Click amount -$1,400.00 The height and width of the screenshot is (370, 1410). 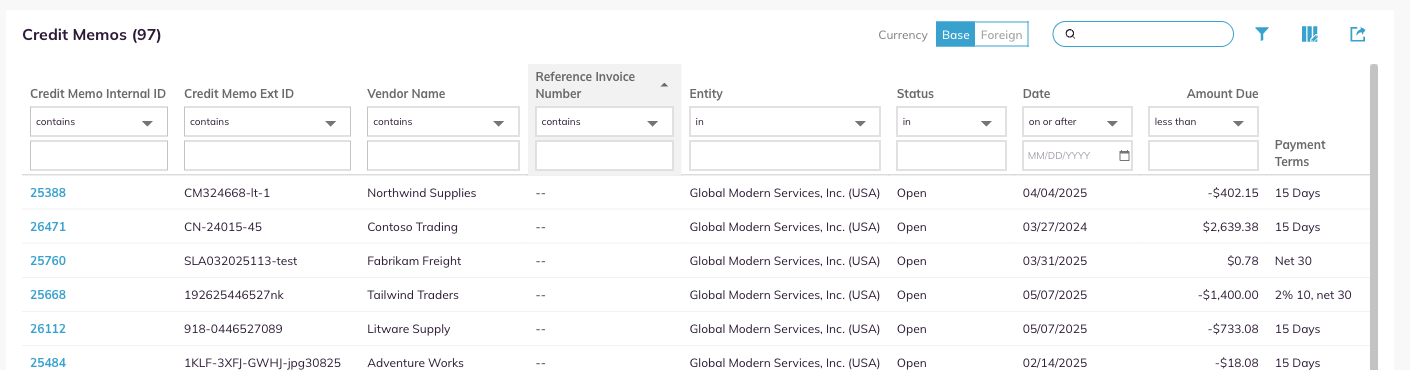(1227, 295)
